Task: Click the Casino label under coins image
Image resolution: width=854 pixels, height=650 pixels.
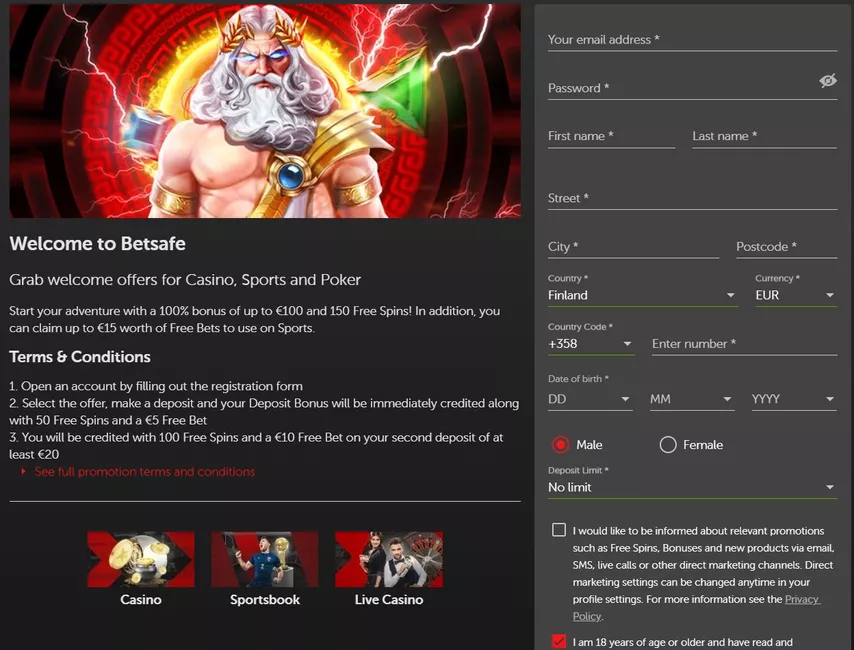Action: pos(141,600)
